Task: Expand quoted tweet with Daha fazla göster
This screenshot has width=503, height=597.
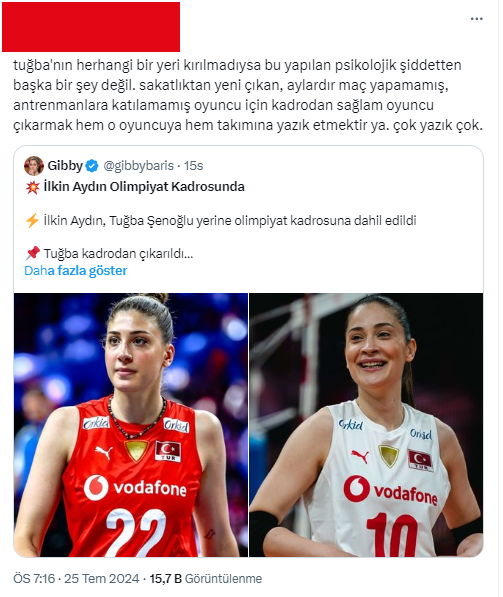Action: point(75,270)
